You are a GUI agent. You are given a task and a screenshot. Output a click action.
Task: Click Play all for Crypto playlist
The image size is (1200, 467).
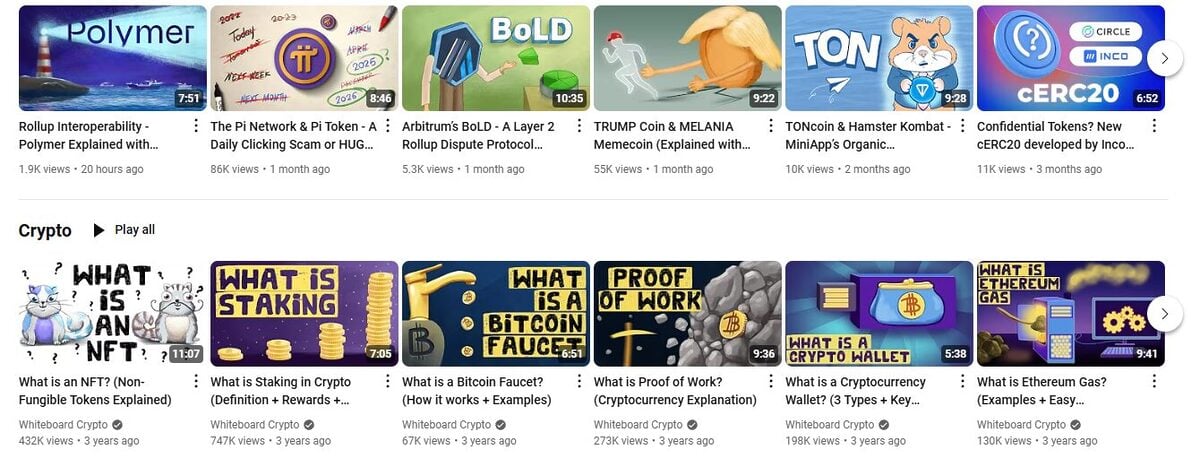click(124, 230)
